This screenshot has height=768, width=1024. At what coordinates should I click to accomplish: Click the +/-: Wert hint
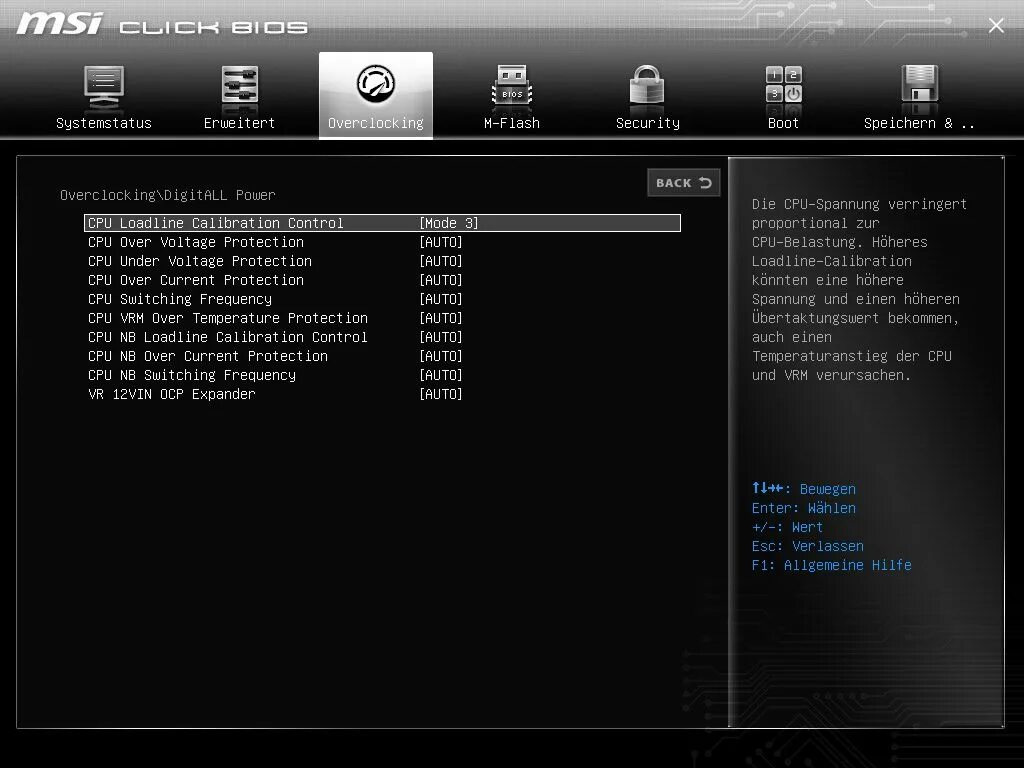(787, 526)
